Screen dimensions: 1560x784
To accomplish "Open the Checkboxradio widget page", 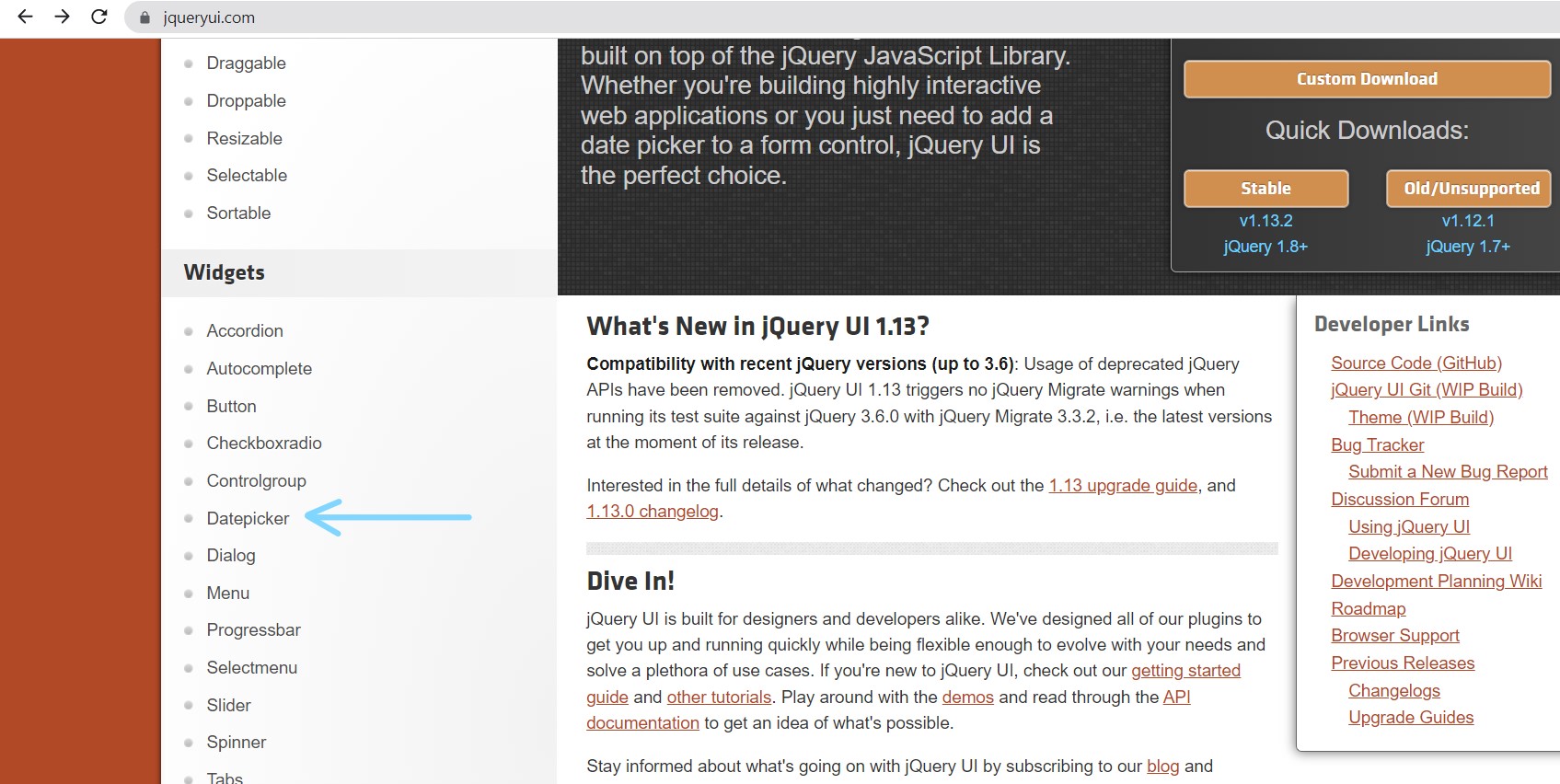I will [x=264, y=443].
